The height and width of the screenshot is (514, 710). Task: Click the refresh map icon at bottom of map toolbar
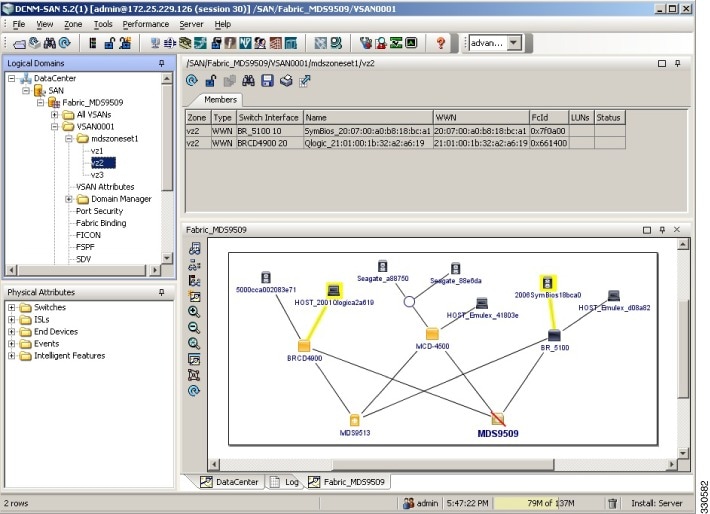coord(194,390)
